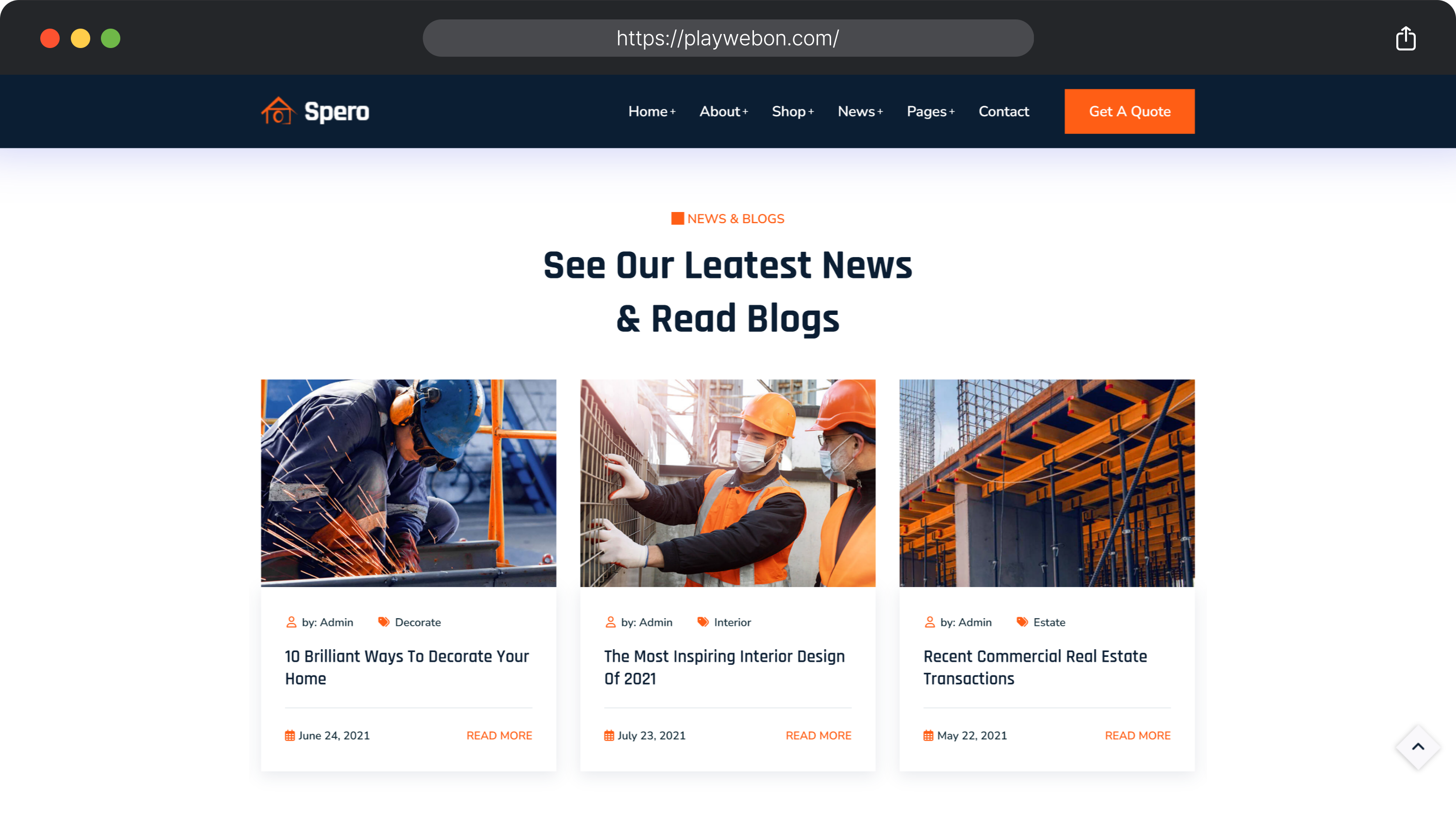Focus the browser address bar

(x=727, y=38)
